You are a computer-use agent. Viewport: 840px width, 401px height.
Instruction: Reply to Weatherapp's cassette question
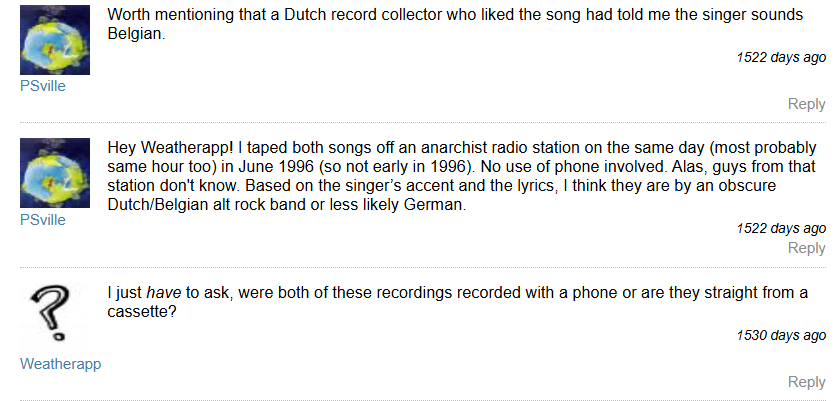click(x=806, y=382)
